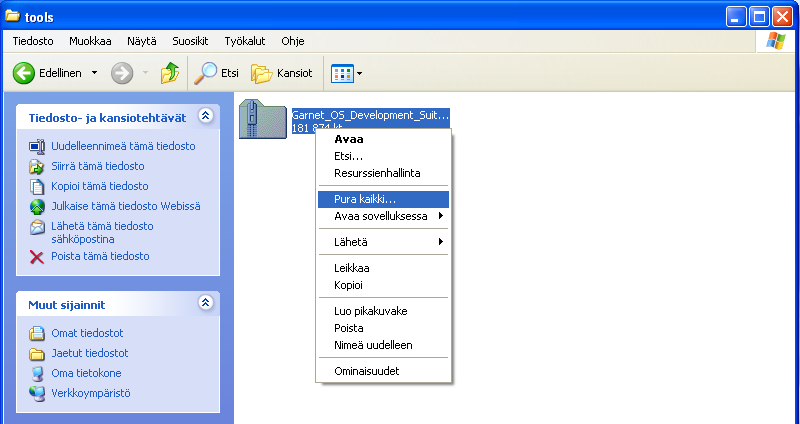Open the Ohje menu

293,41
